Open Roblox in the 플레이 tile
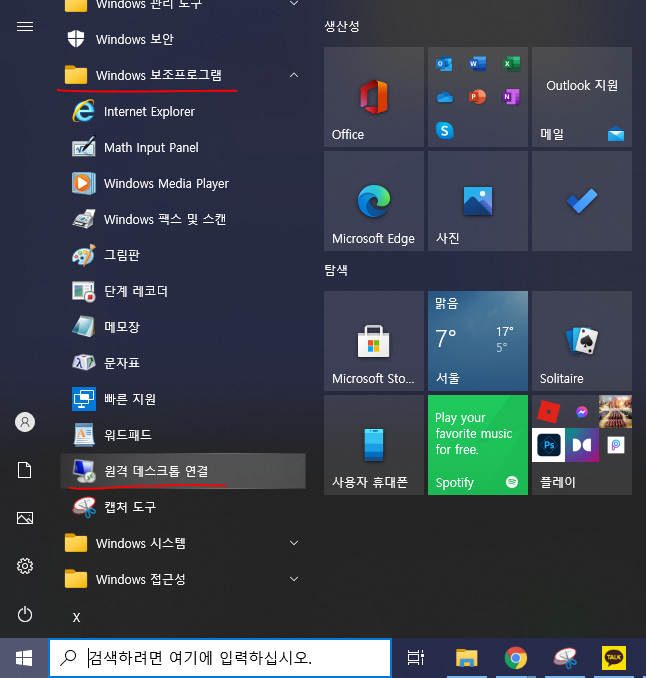This screenshot has height=678, width=646. pyautogui.click(x=548, y=411)
